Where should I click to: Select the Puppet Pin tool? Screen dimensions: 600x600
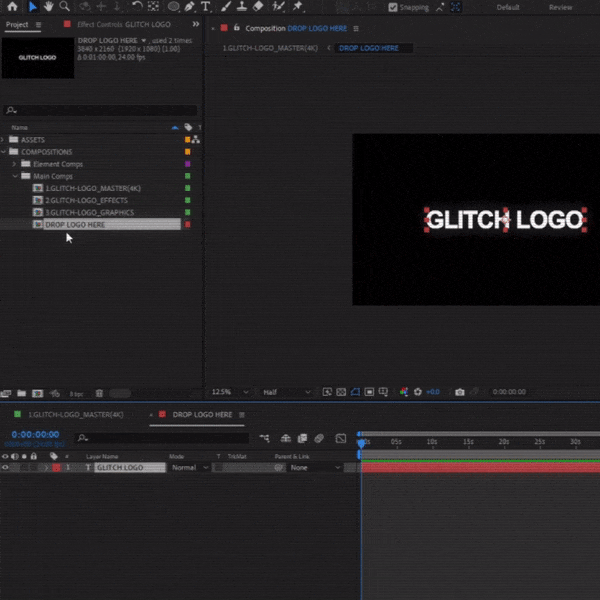click(298, 7)
